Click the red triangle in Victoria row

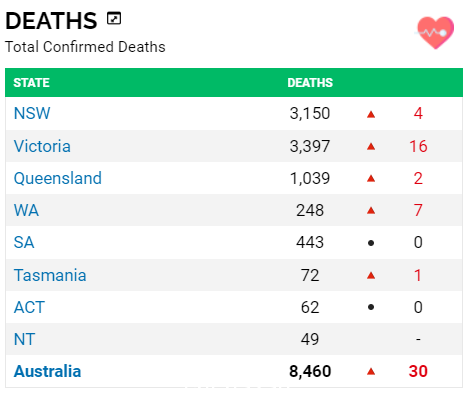pos(371,146)
